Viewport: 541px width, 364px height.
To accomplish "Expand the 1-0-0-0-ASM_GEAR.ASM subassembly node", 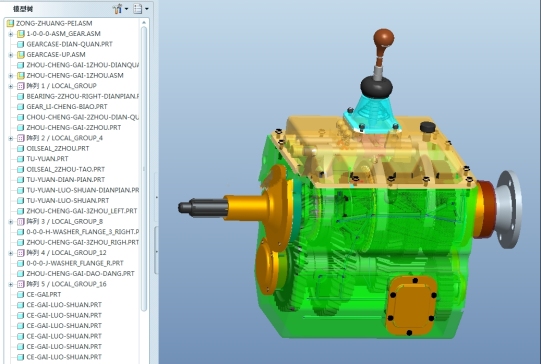I will [x=11, y=34].
